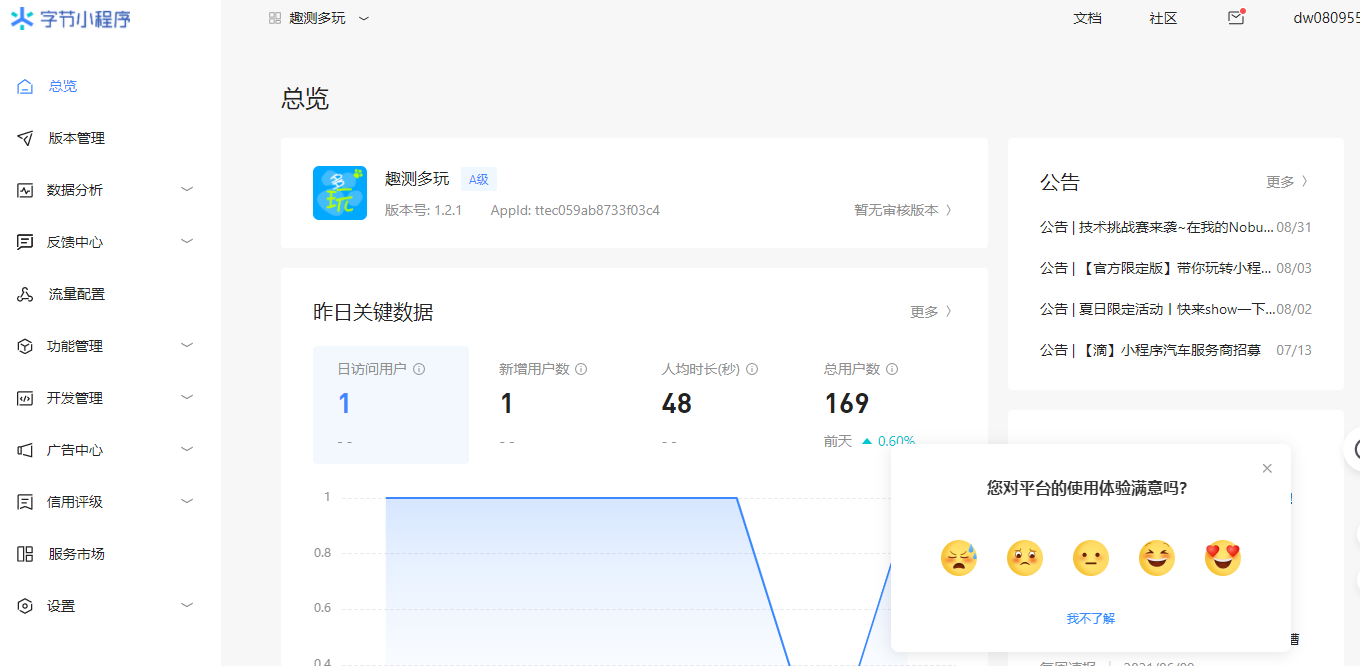The width and height of the screenshot is (1360, 666).
Task: Close the satisfaction survey popup
Action: click(x=1267, y=468)
